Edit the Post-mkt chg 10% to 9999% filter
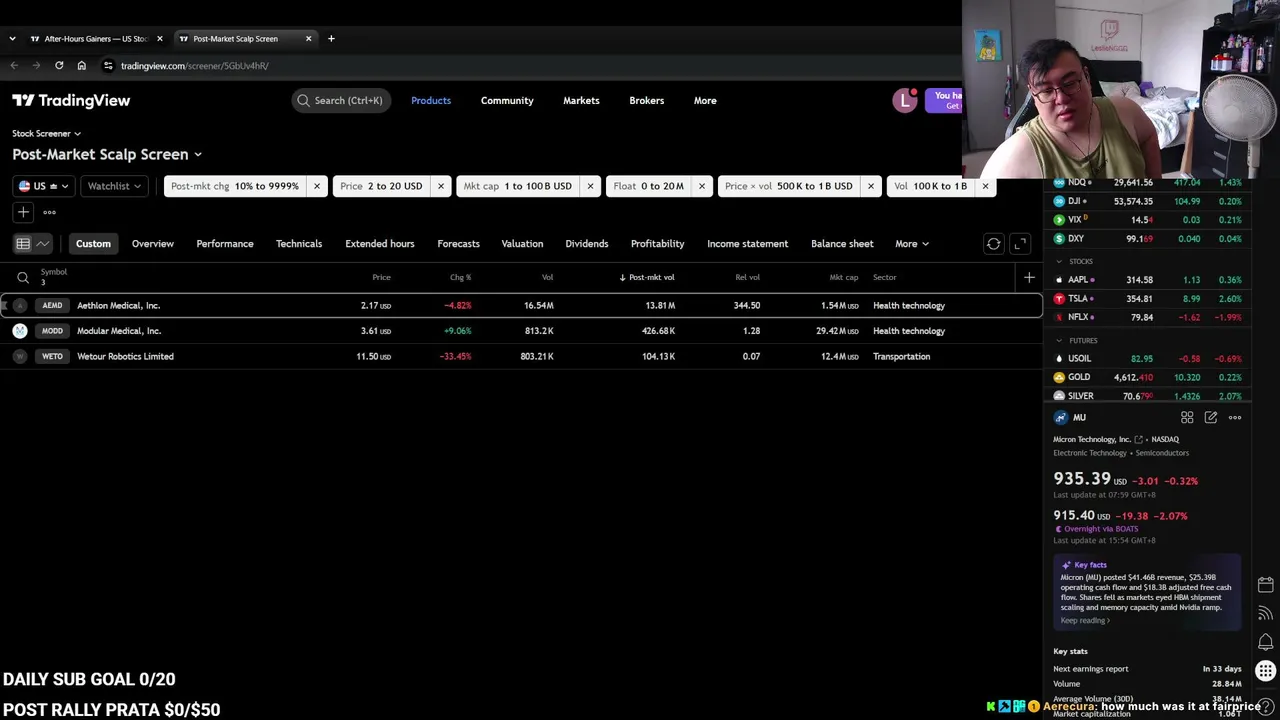 234,186
